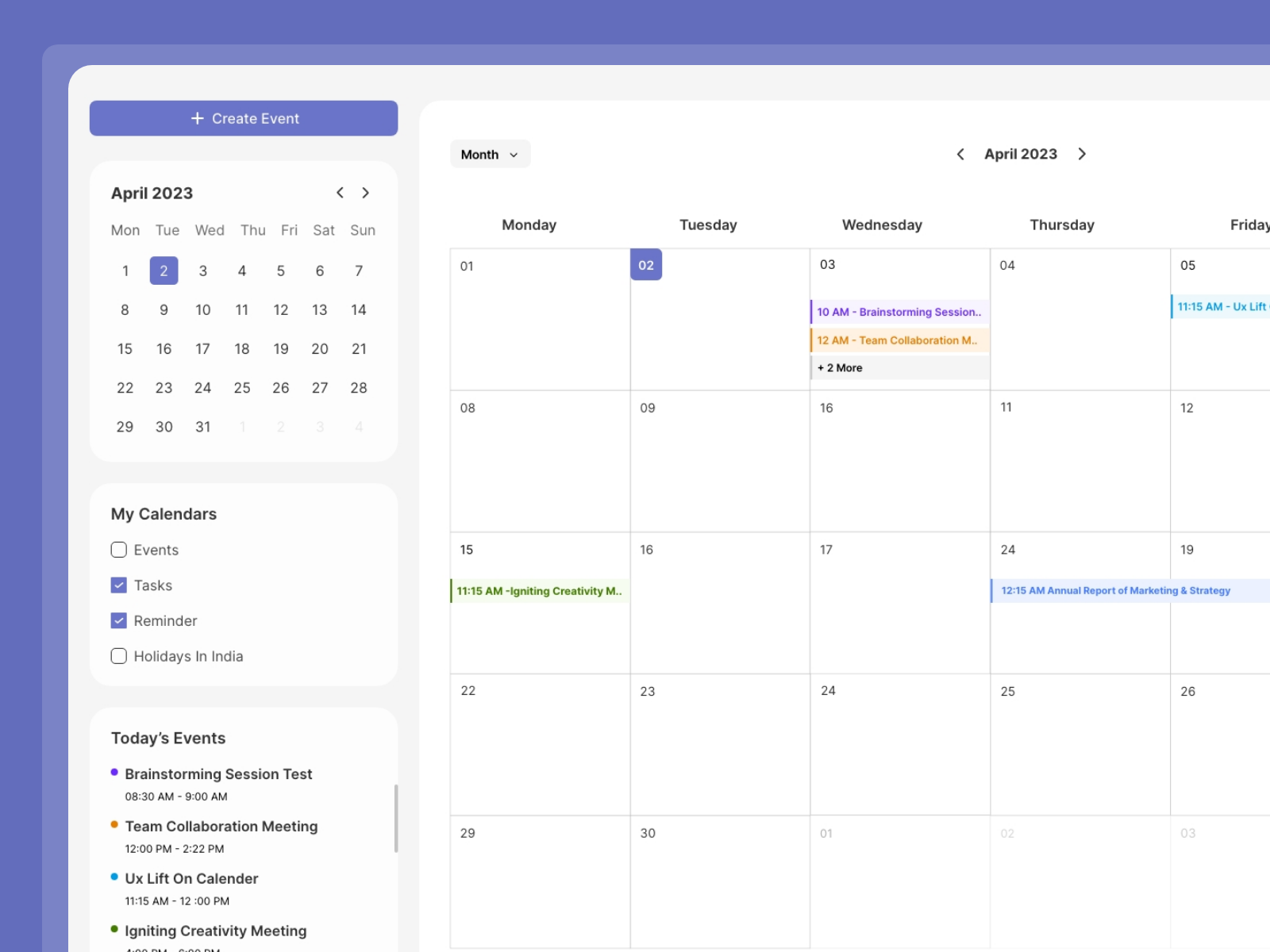Open the Month view dropdown

pos(490,154)
